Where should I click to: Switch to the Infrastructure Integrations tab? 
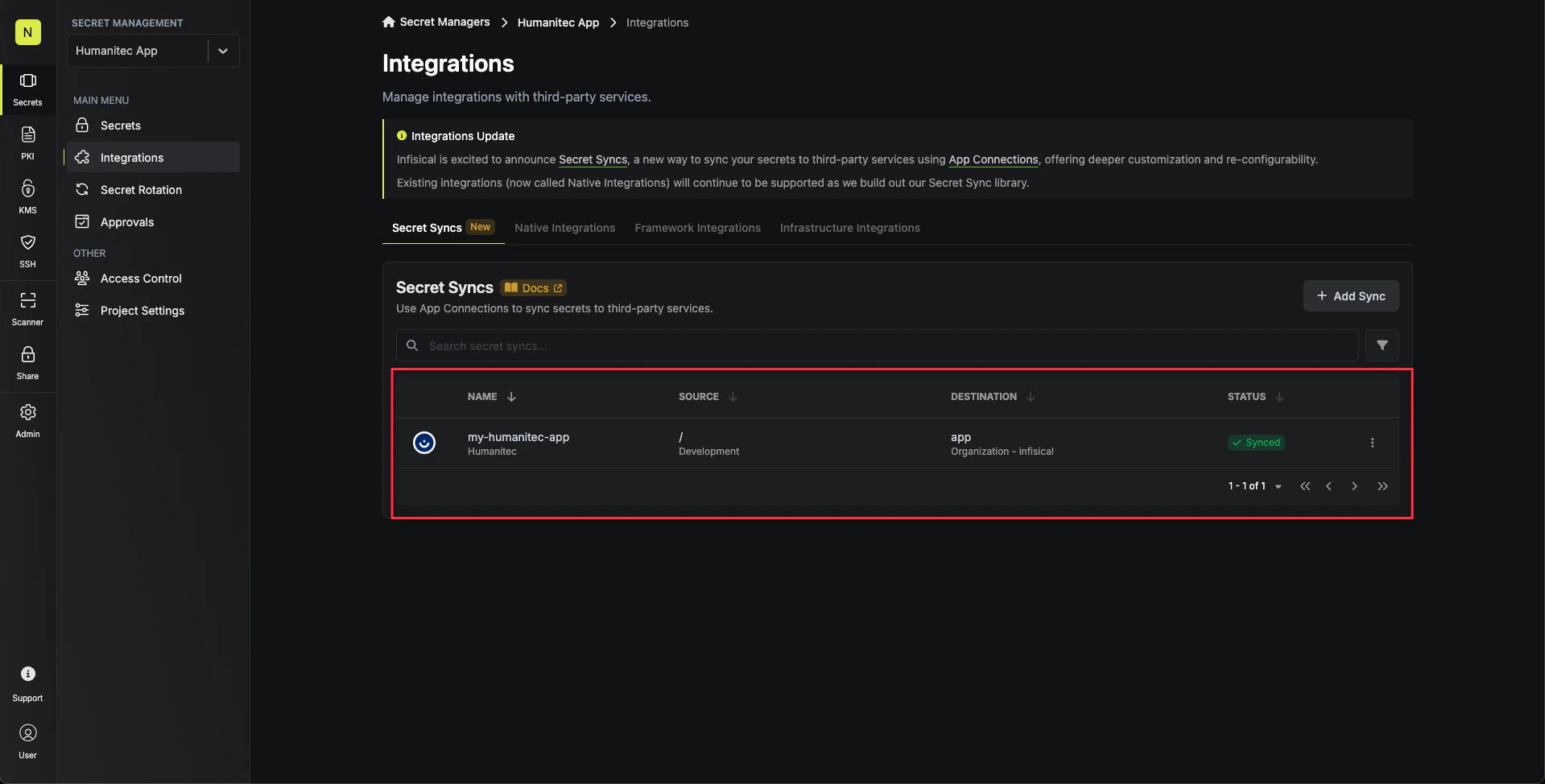pyautogui.click(x=849, y=228)
